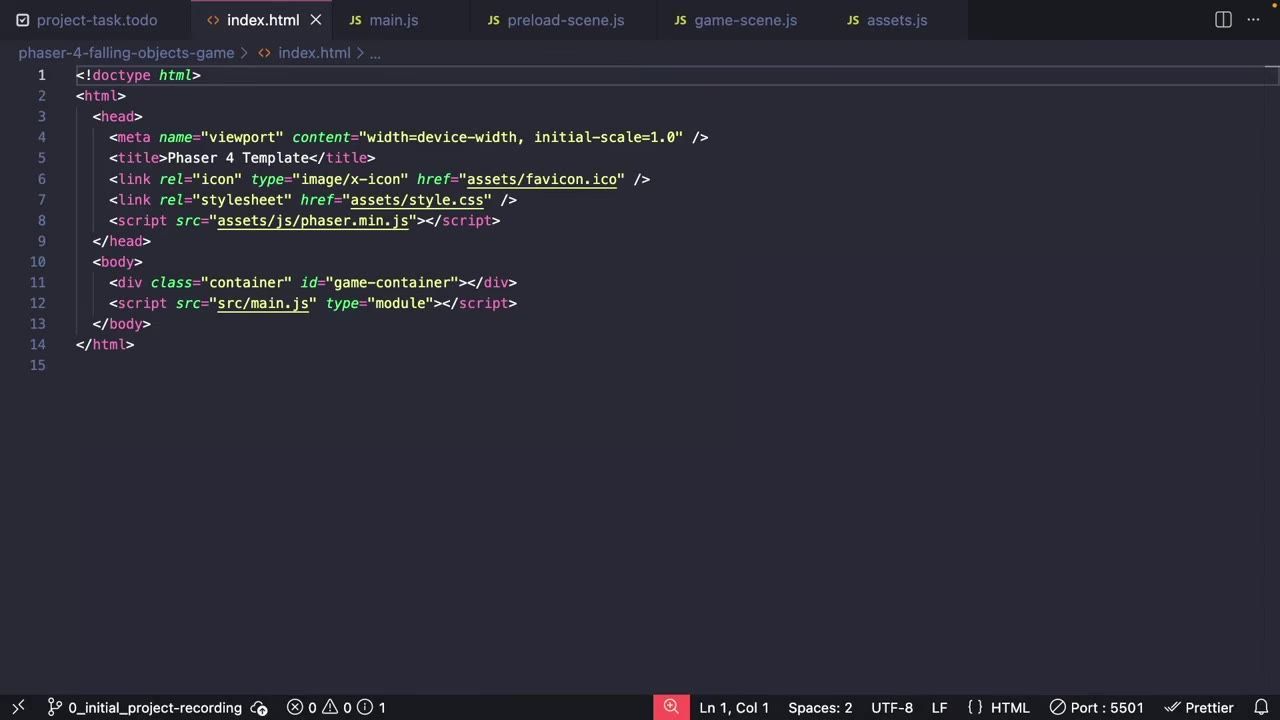This screenshot has height=720, width=1280.
Task: Open the remote window indicator
Action: tap(18, 707)
